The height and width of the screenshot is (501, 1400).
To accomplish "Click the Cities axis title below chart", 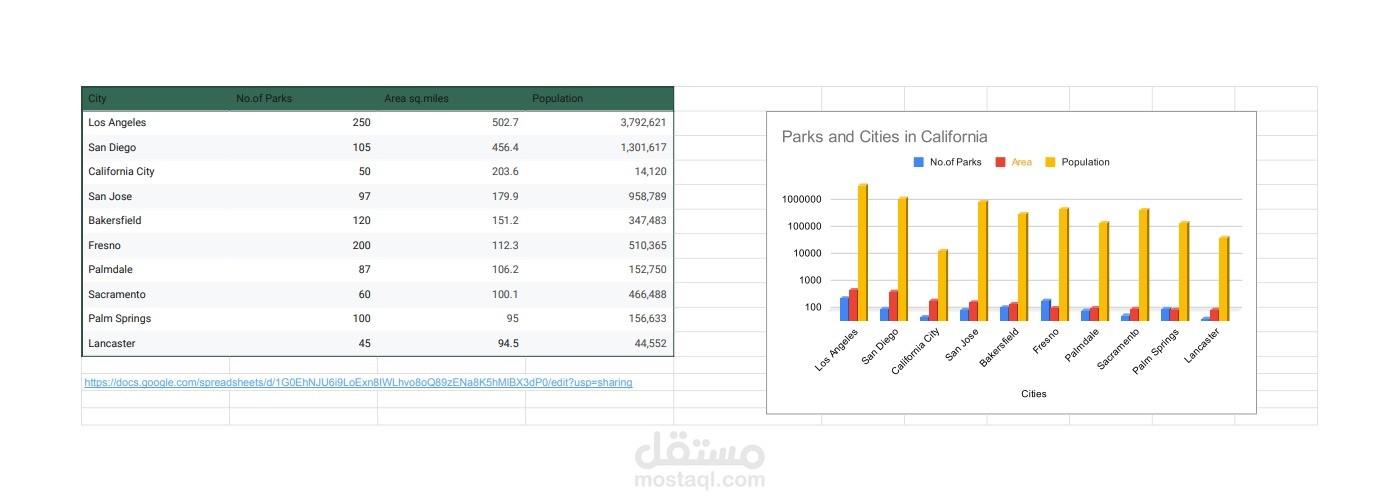I will [x=1034, y=394].
